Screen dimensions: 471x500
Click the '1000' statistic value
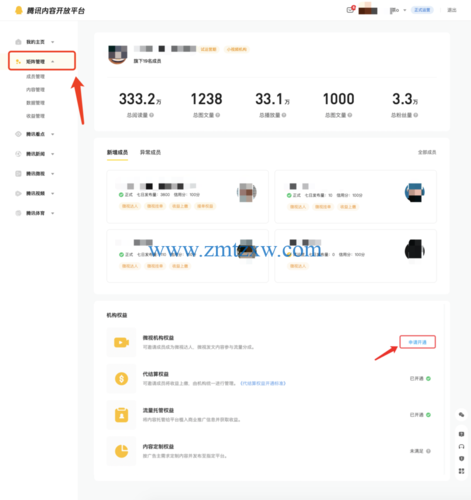coord(338,99)
